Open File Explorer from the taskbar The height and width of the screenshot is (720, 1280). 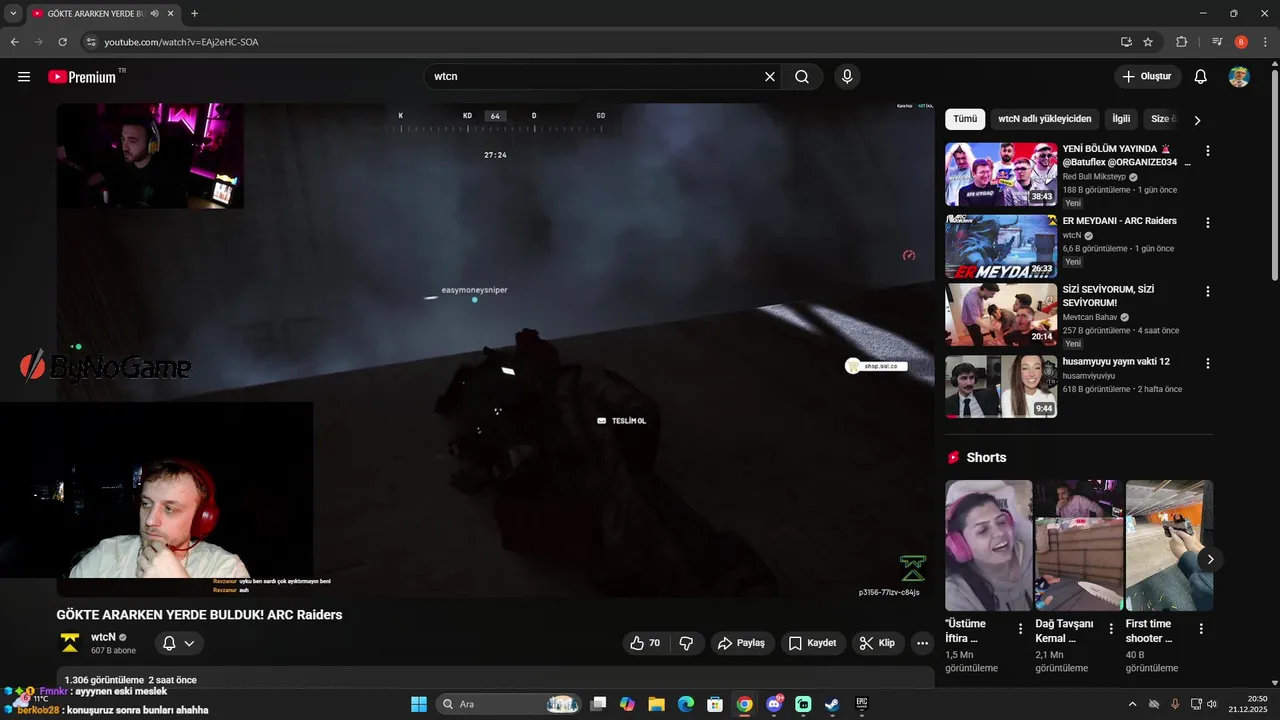(656, 704)
